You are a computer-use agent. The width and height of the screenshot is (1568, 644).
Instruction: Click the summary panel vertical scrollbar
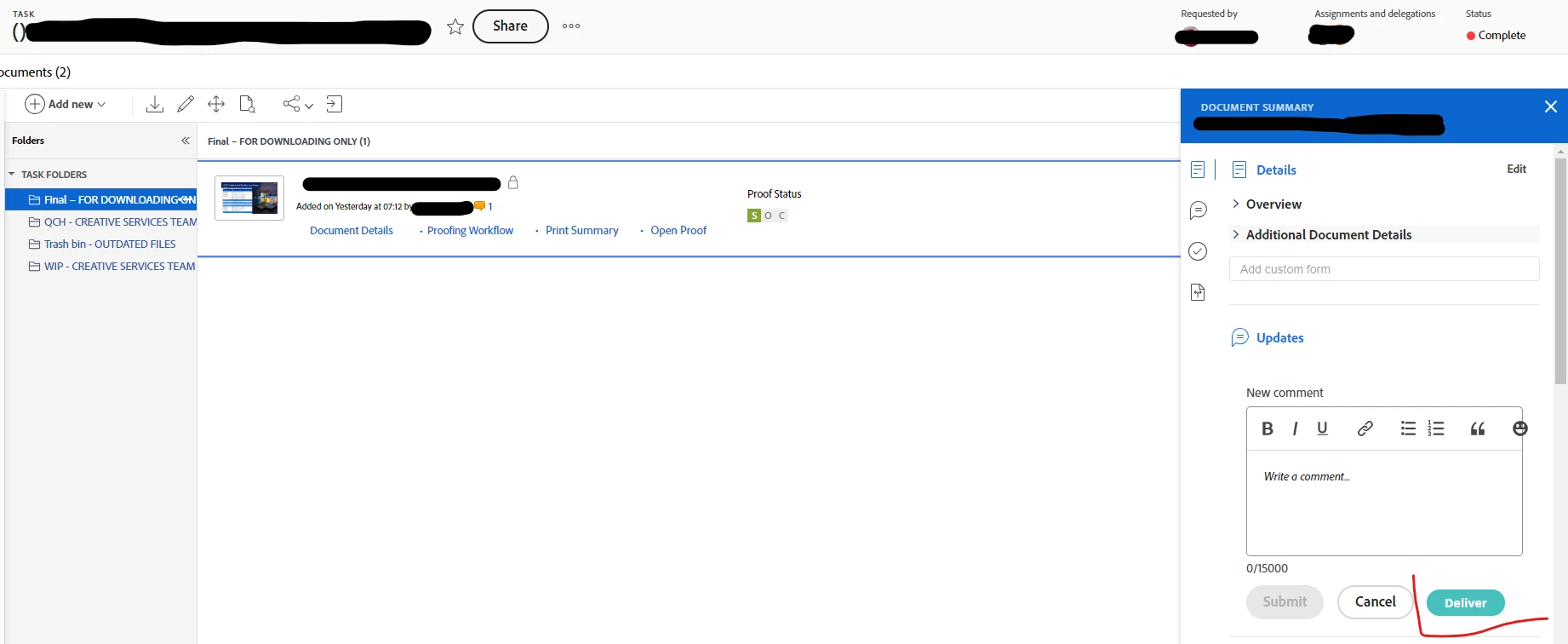pyautogui.click(x=1560, y=271)
